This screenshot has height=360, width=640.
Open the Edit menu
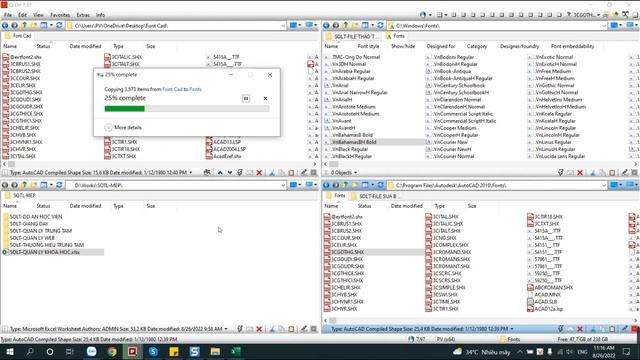pyautogui.click(x=22, y=15)
